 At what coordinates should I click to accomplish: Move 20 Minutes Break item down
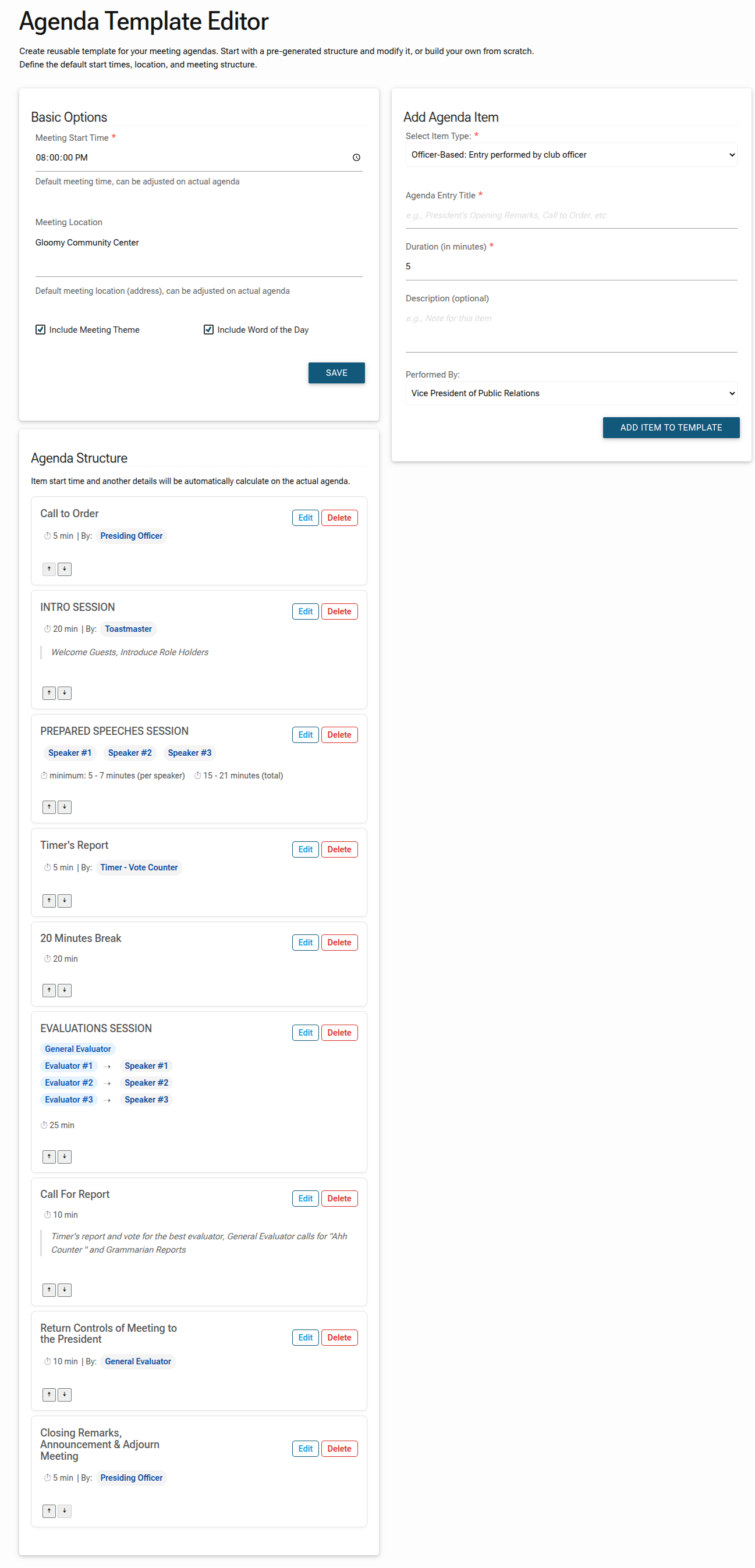65,990
